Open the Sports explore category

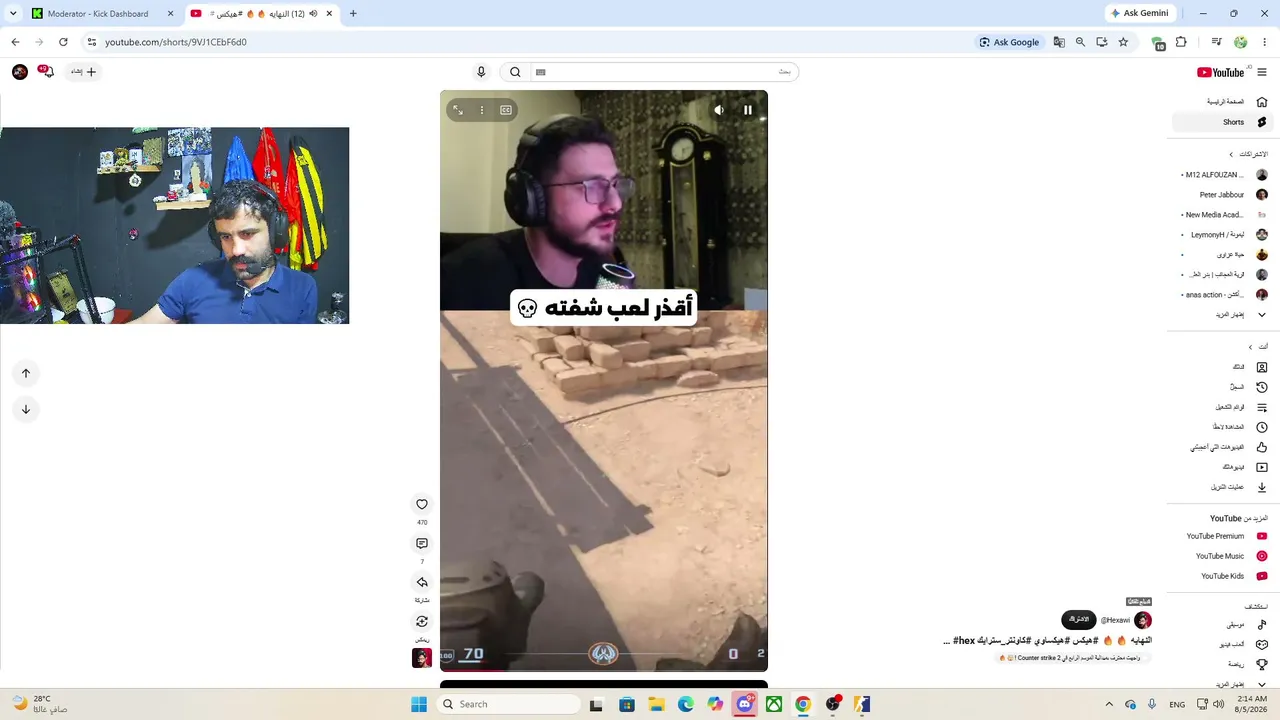[1223, 664]
